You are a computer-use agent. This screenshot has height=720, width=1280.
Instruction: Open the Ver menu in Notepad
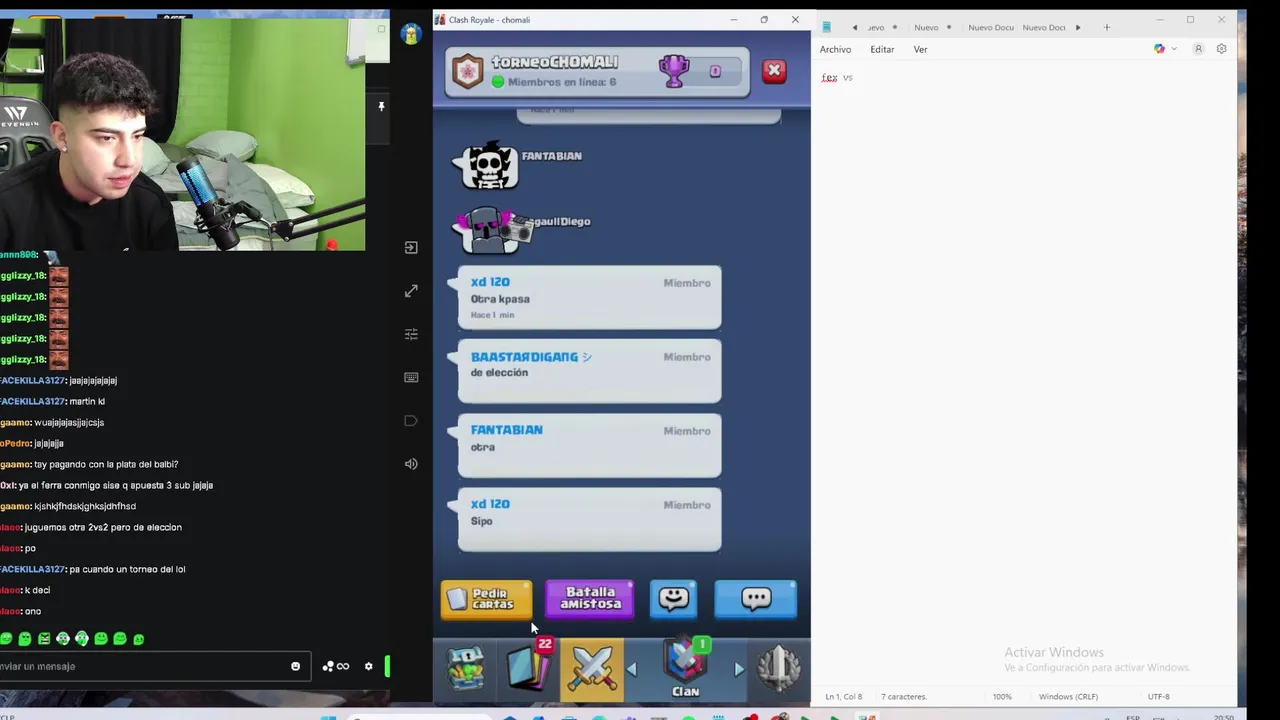[920, 49]
